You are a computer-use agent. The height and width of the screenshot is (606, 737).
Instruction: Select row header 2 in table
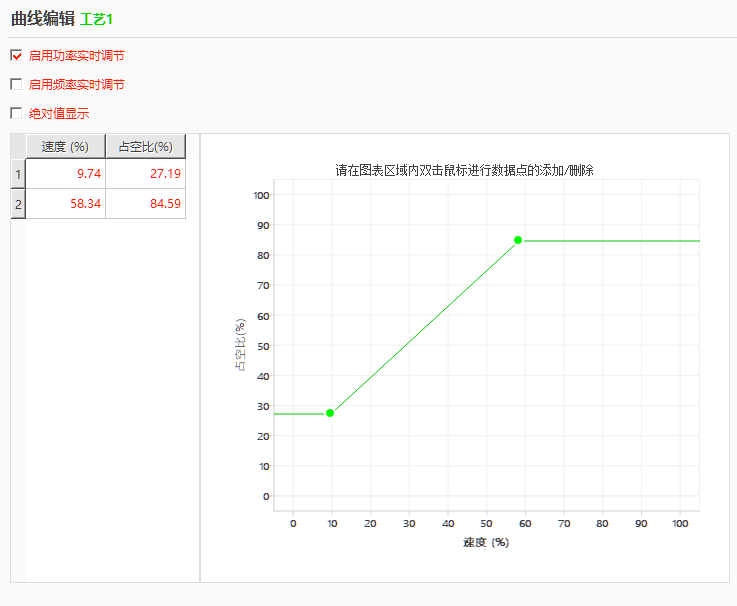17,203
